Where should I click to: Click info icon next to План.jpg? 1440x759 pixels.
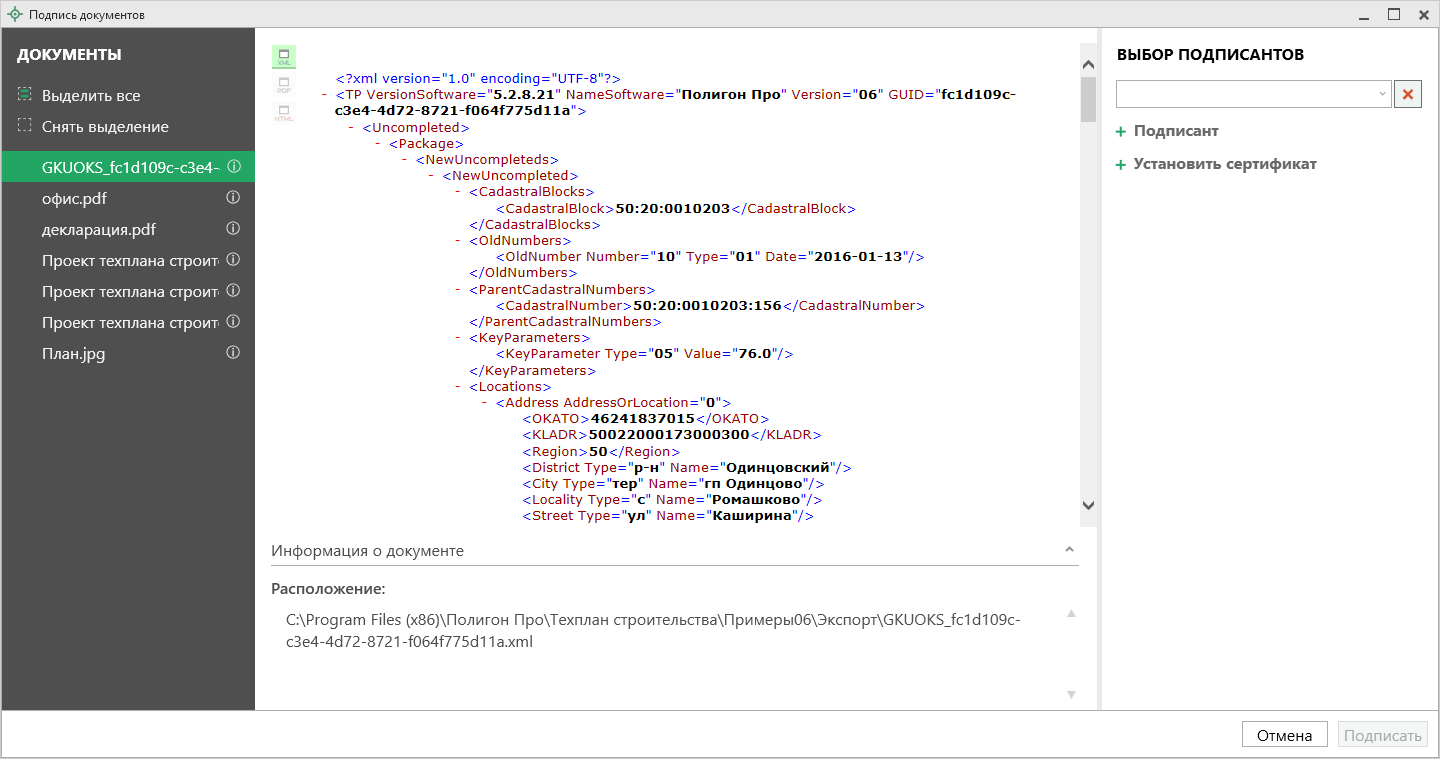point(234,353)
